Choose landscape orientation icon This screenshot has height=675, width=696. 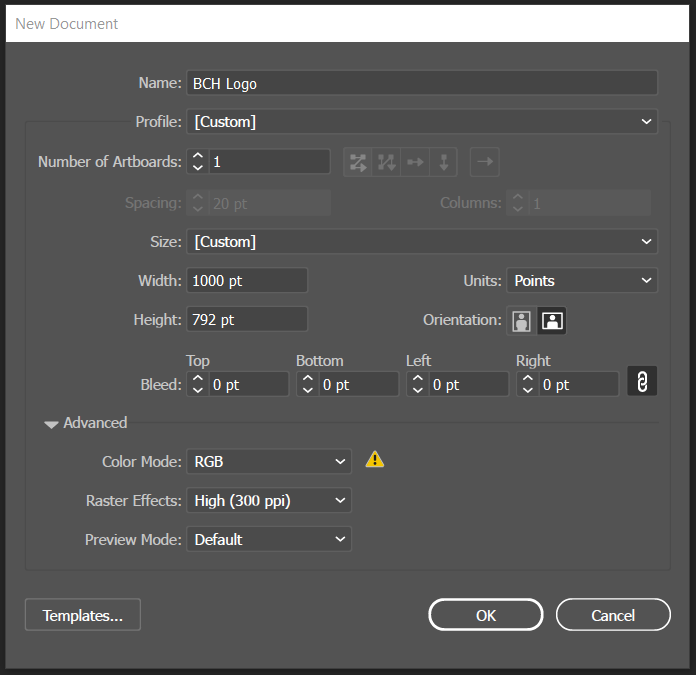click(x=552, y=320)
